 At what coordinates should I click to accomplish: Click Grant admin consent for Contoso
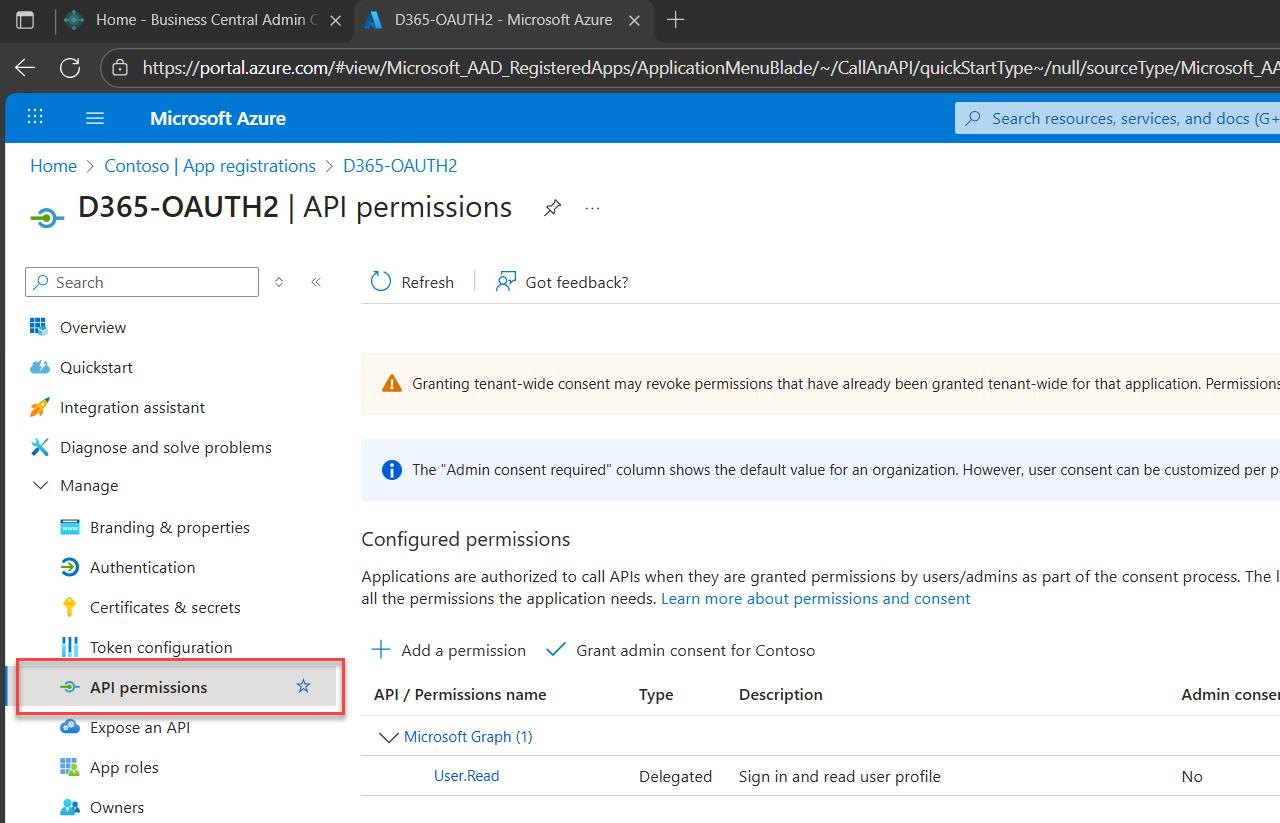pos(696,650)
